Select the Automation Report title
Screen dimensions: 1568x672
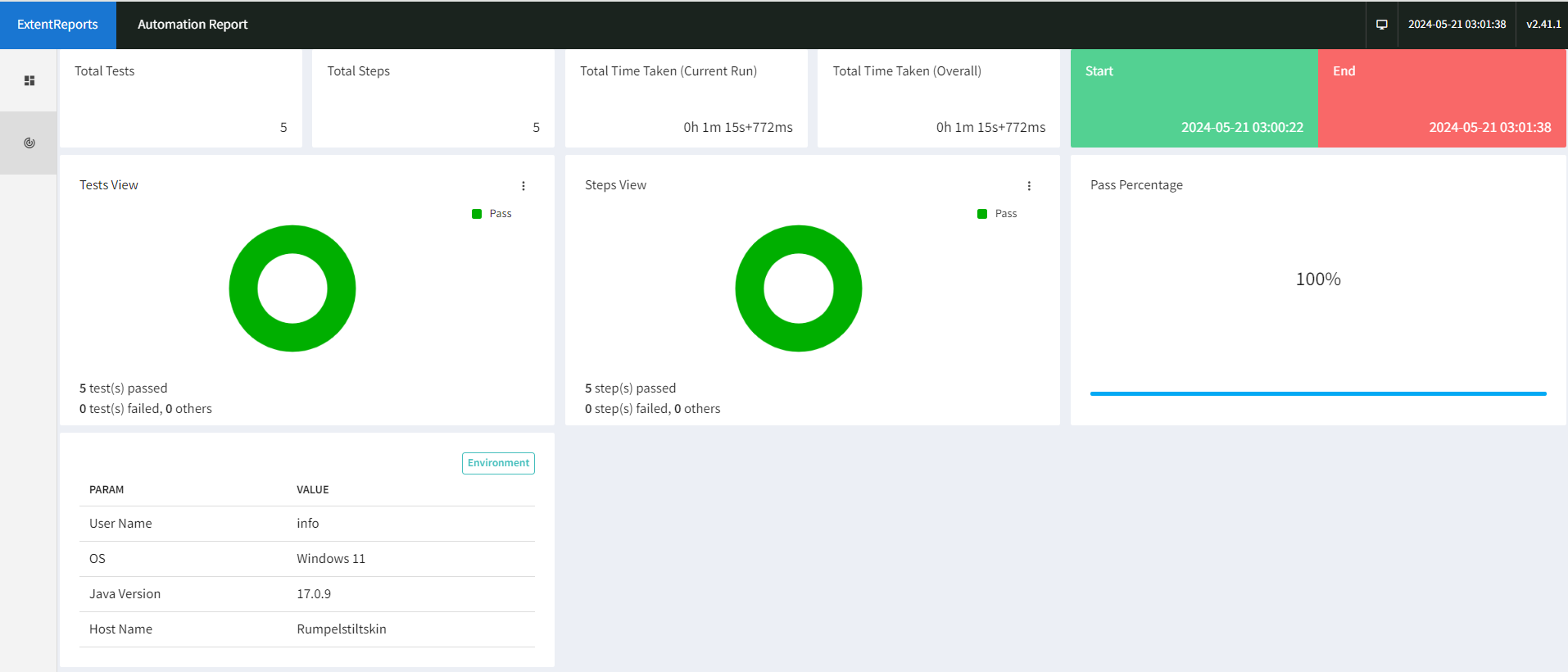(193, 25)
